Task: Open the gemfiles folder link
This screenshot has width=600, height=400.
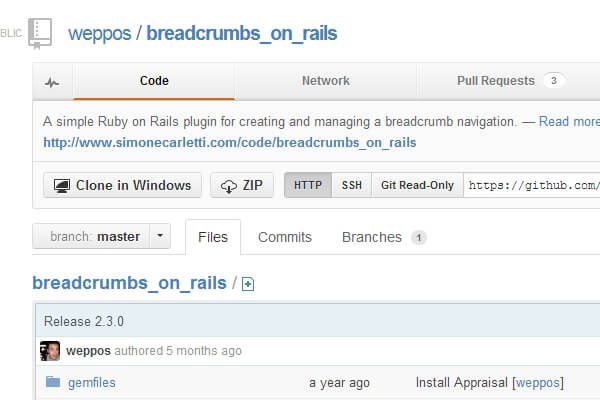Action: pyautogui.click(x=88, y=382)
